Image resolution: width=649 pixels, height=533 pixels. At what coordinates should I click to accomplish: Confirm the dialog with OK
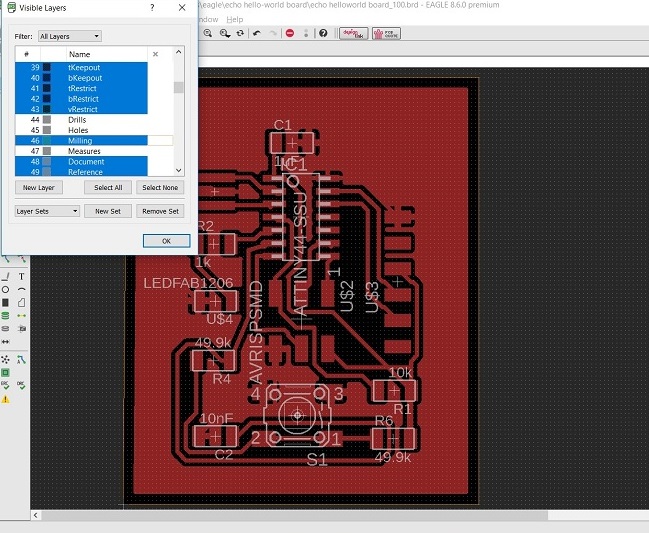tap(166, 241)
